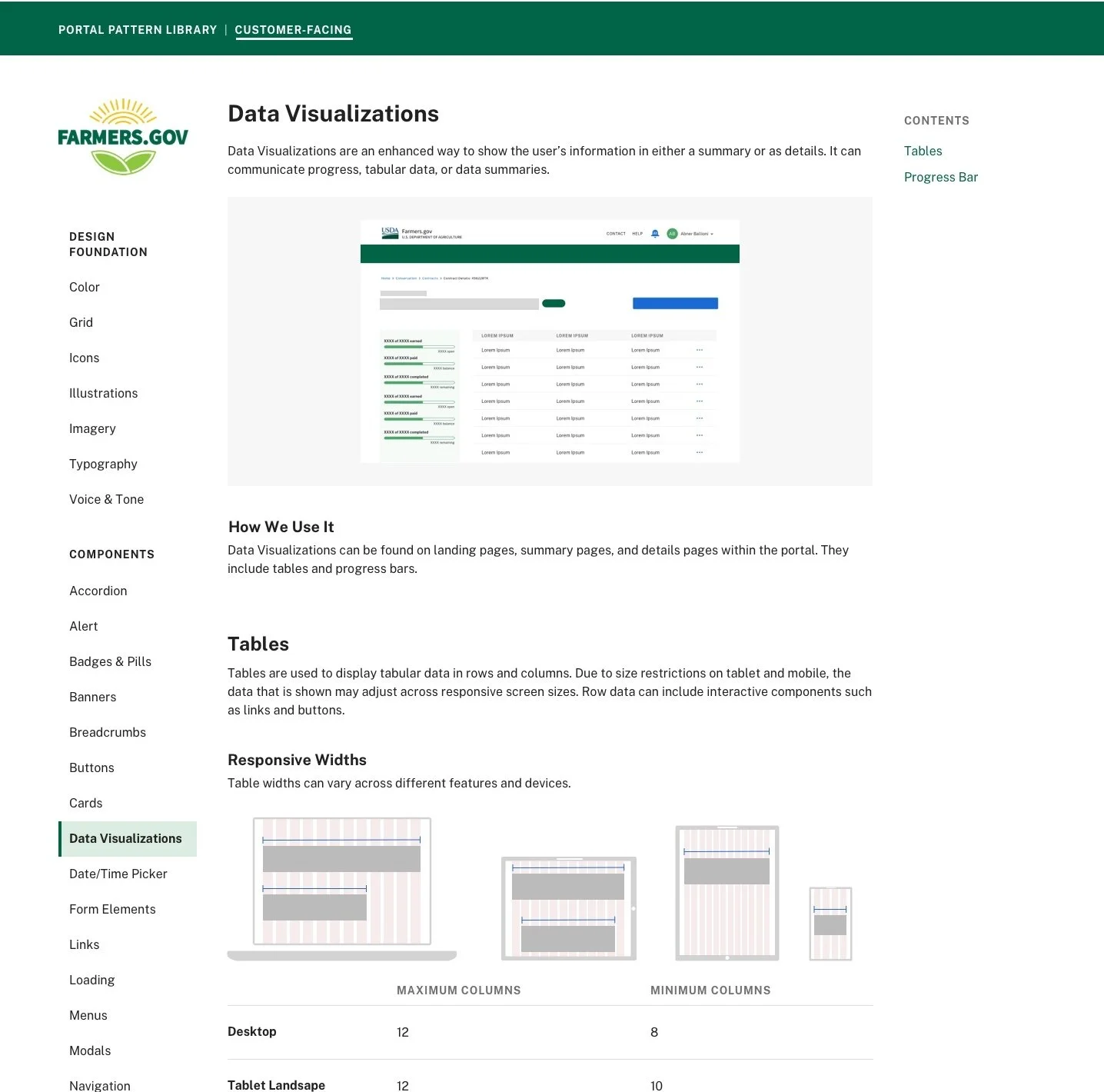Click the Farmers.gov logo

click(x=123, y=136)
